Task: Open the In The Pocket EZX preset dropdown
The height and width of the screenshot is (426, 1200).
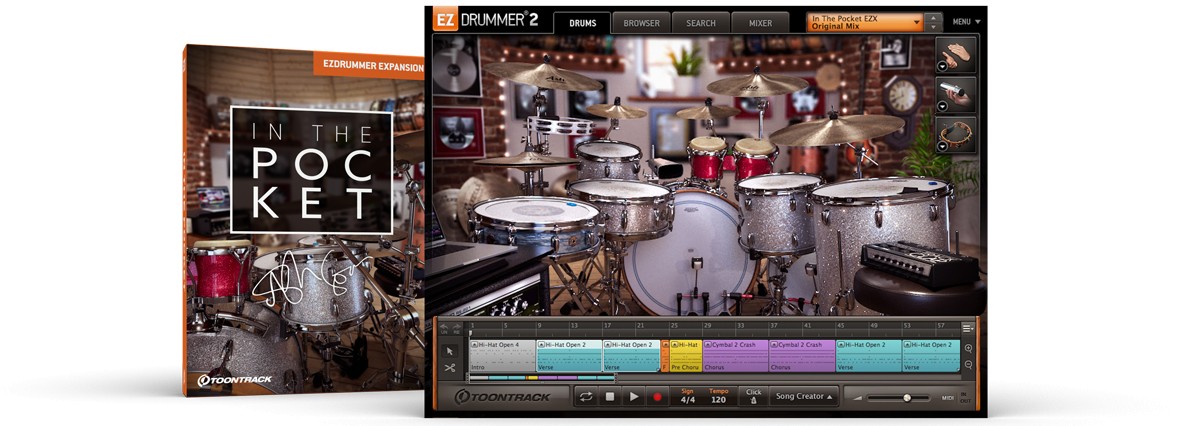Action: [865, 21]
